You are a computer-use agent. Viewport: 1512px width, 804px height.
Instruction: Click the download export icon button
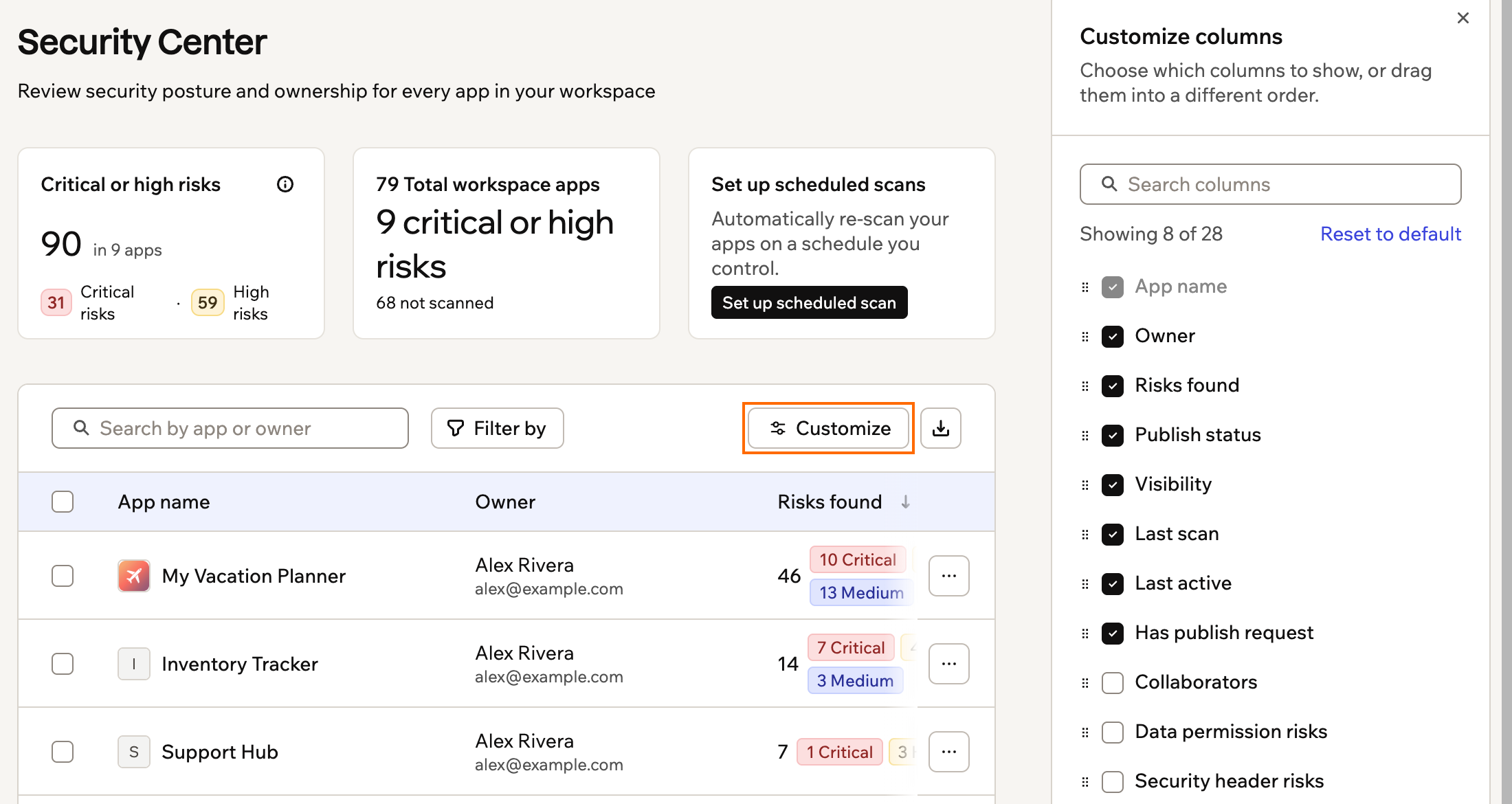click(941, 428)
